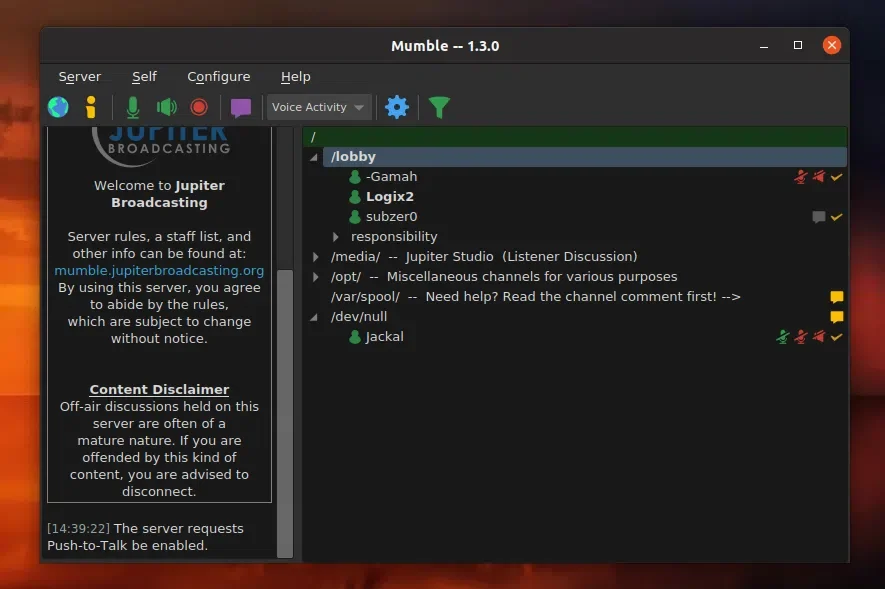Expand the /media/ Jupiter Studio channel
Image resolution: width=885 pixels, height=589 pixels.
coord(316,257)
